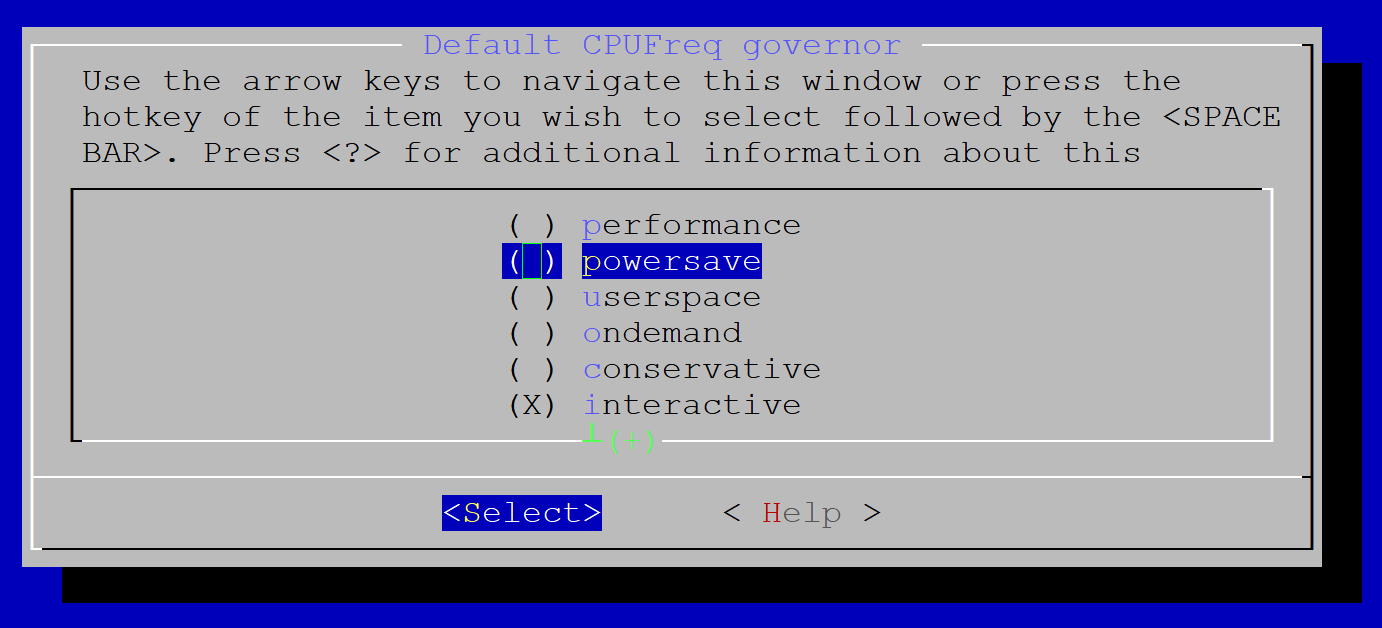Click the green (+) scroll-down indicator
This screenshot has width=1382, height=628.
pos(632,441)
